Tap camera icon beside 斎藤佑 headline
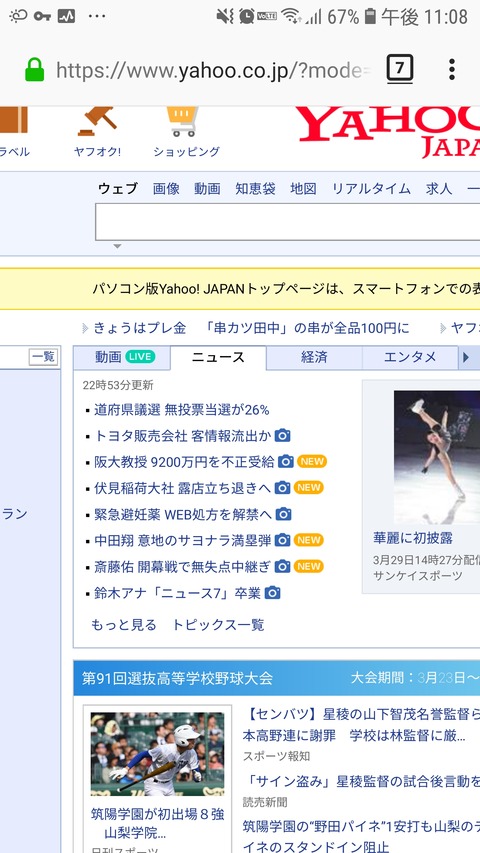480x853 pixels. [282, 567]
